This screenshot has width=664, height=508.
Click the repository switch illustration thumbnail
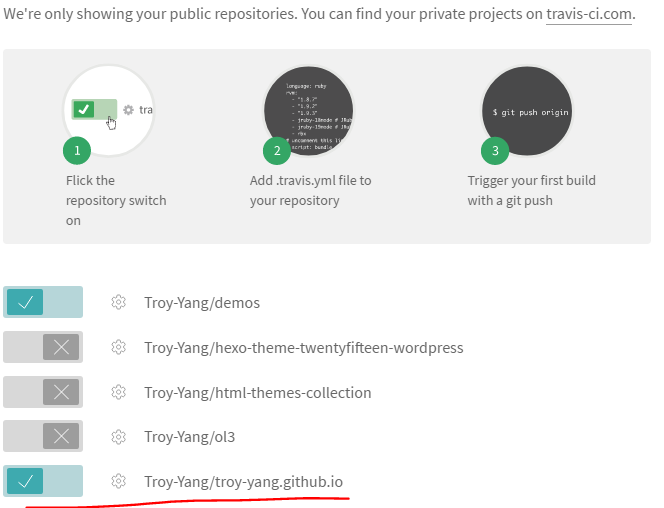108,110
